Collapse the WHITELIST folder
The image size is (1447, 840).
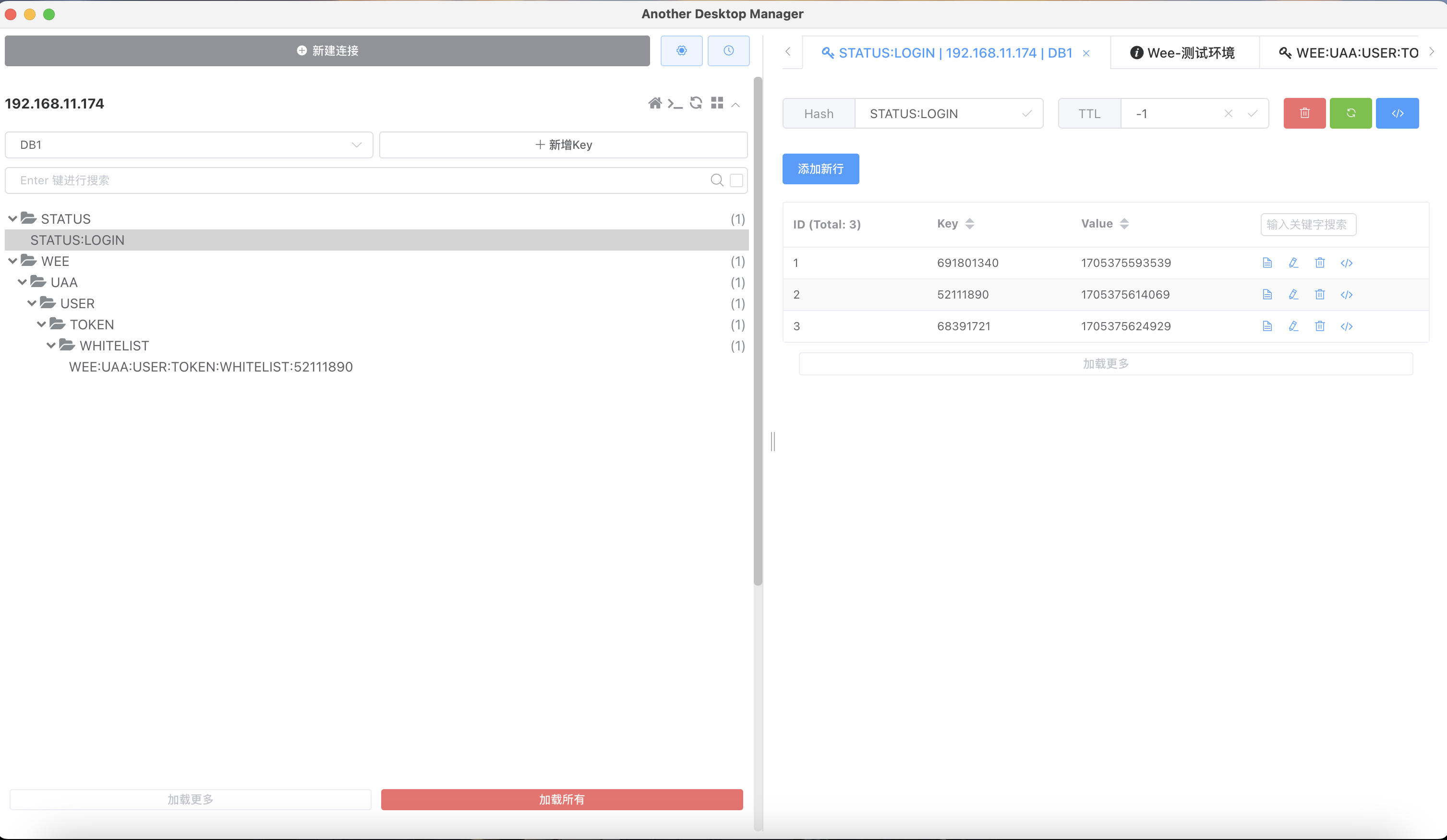coord(51,346)
